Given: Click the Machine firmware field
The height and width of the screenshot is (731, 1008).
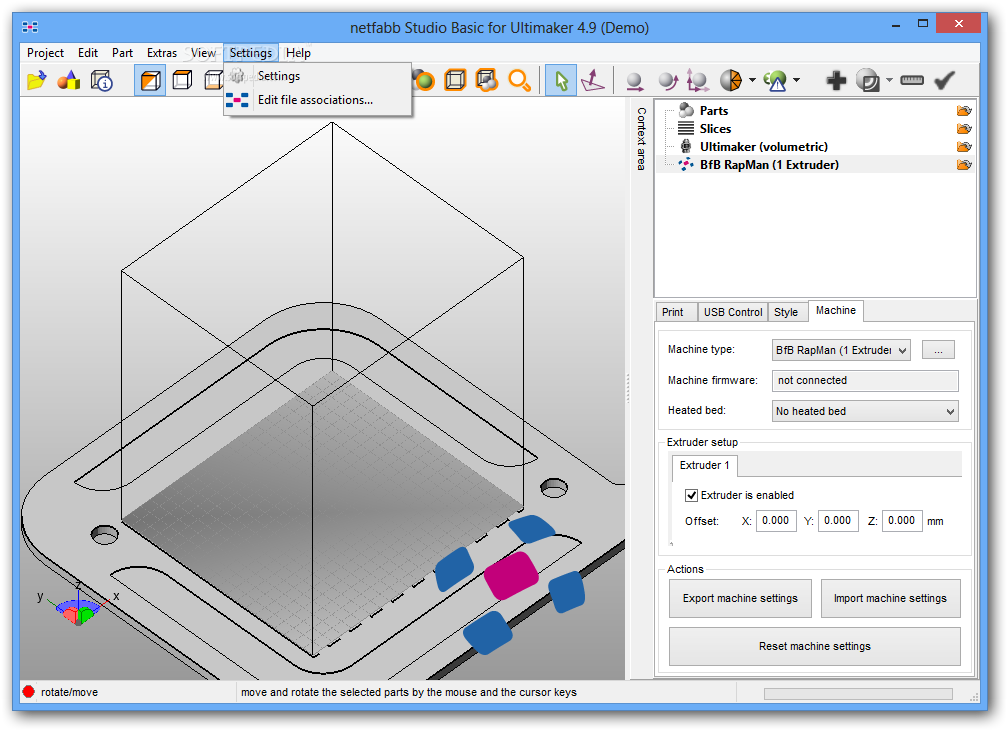Looking at the screenshot, I should pyautogui.click(x=865, y=381).
